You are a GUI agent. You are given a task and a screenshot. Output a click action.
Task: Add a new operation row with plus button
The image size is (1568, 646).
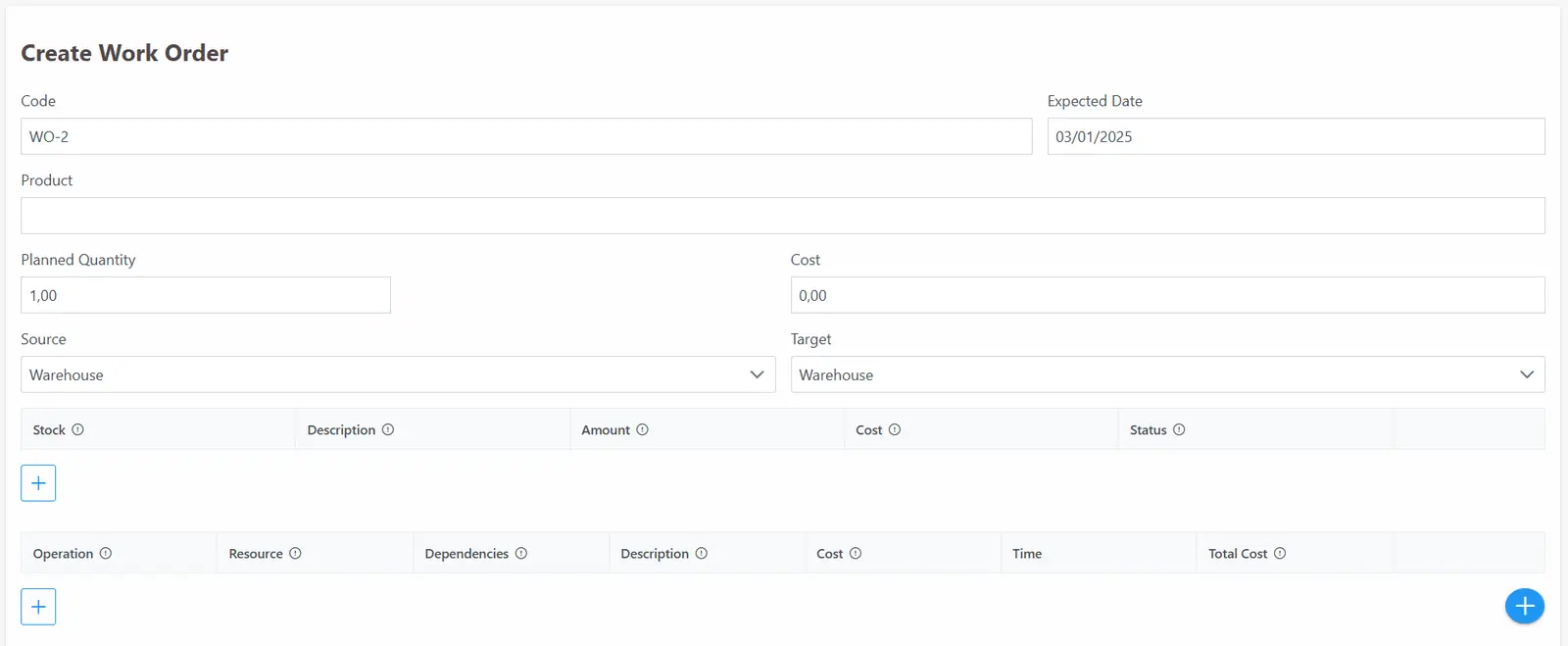click(x=38, y=606)
